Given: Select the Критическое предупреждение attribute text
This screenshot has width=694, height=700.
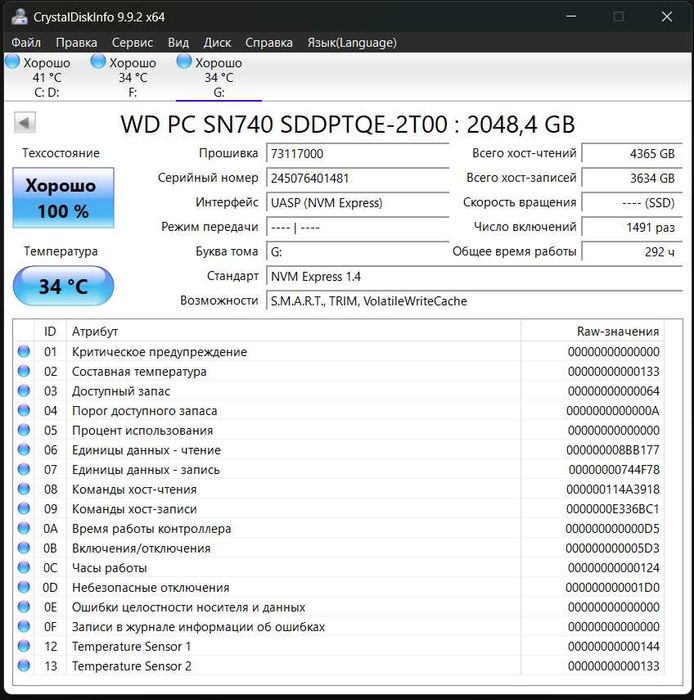Looking at the screenshot, I should click(159, 352).
